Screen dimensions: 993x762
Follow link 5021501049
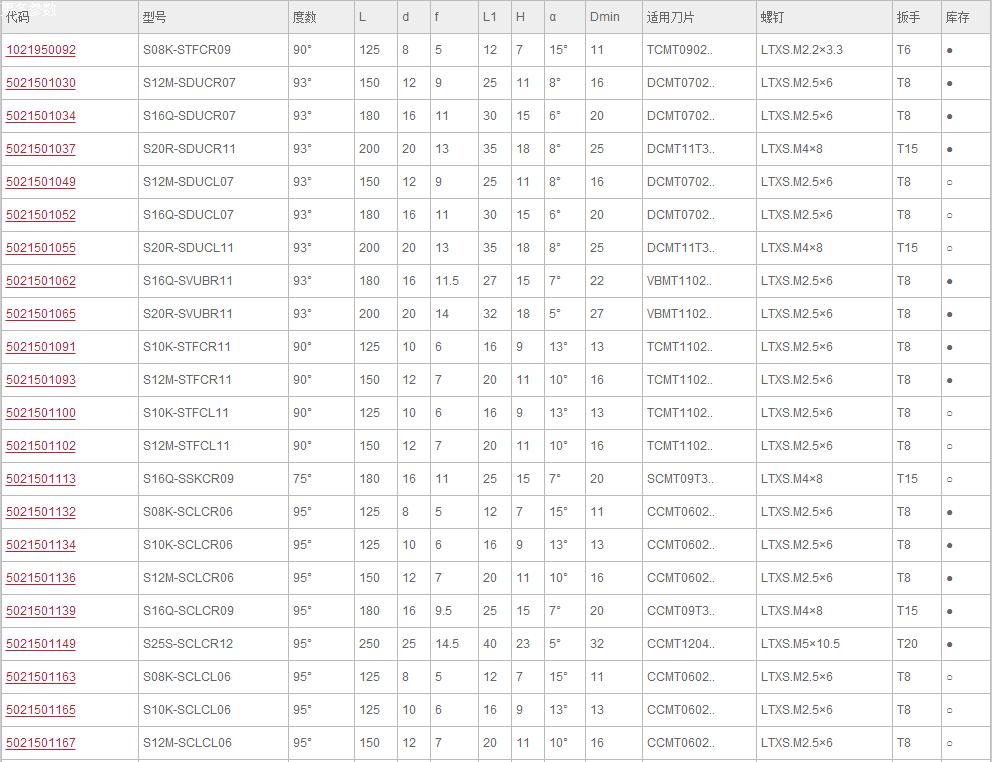[41, 182]
